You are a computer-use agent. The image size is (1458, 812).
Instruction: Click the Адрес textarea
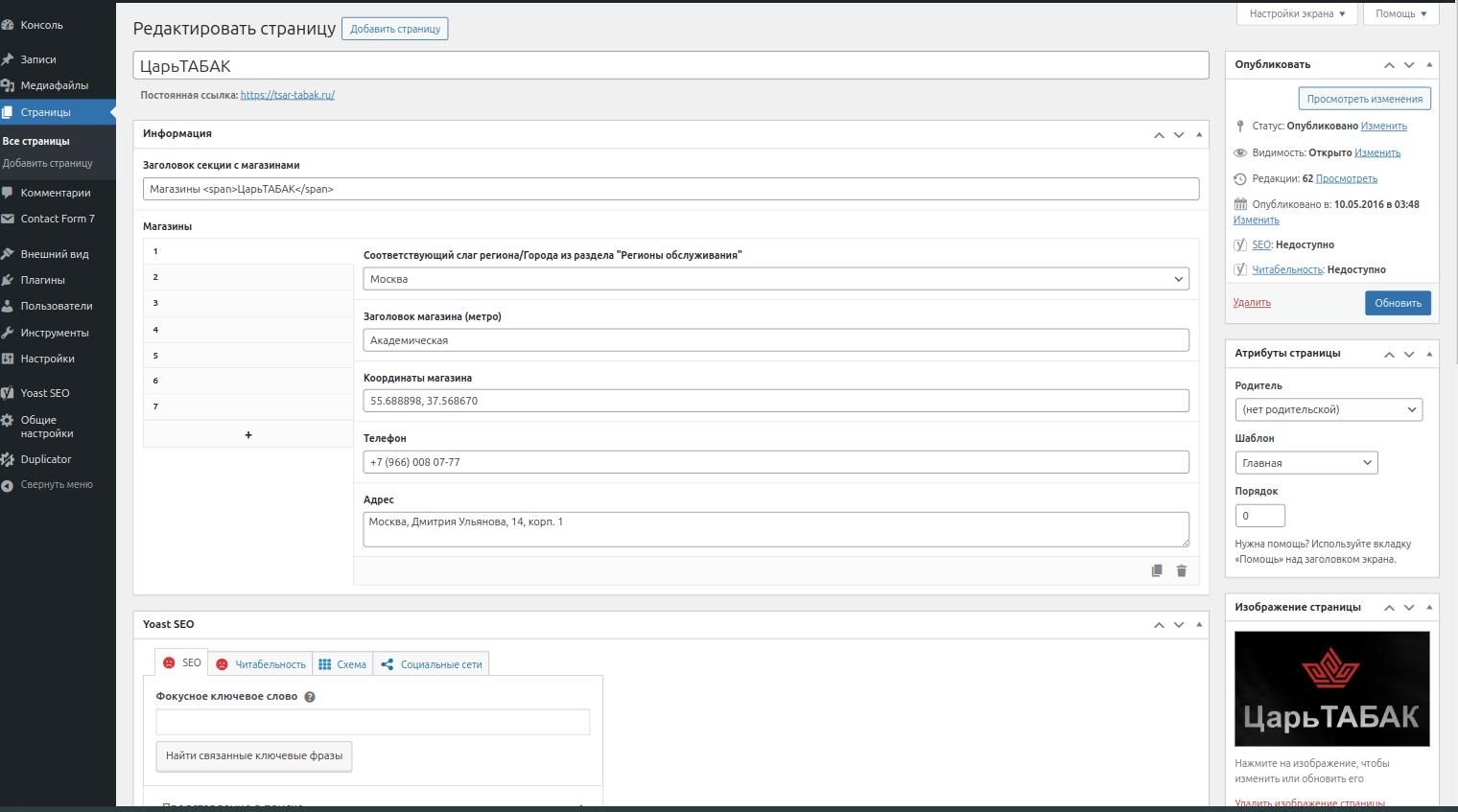point(776,529)
